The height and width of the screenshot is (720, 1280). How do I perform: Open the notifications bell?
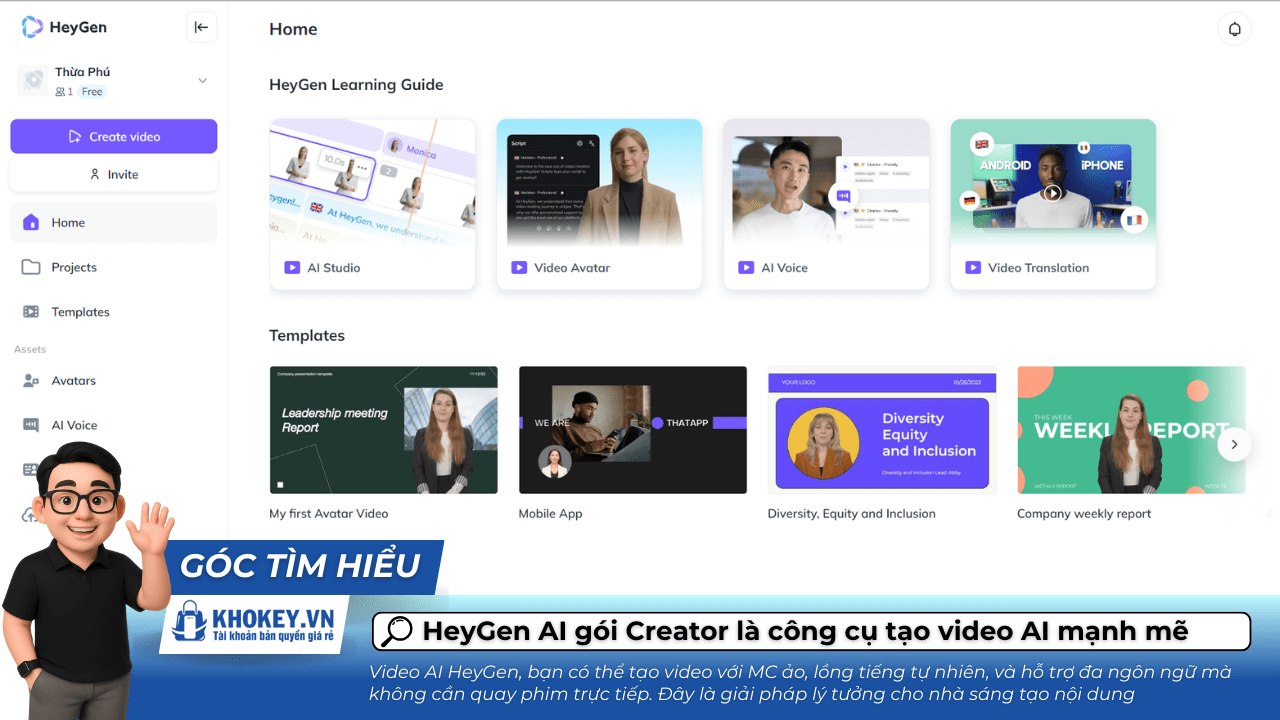1234,29
